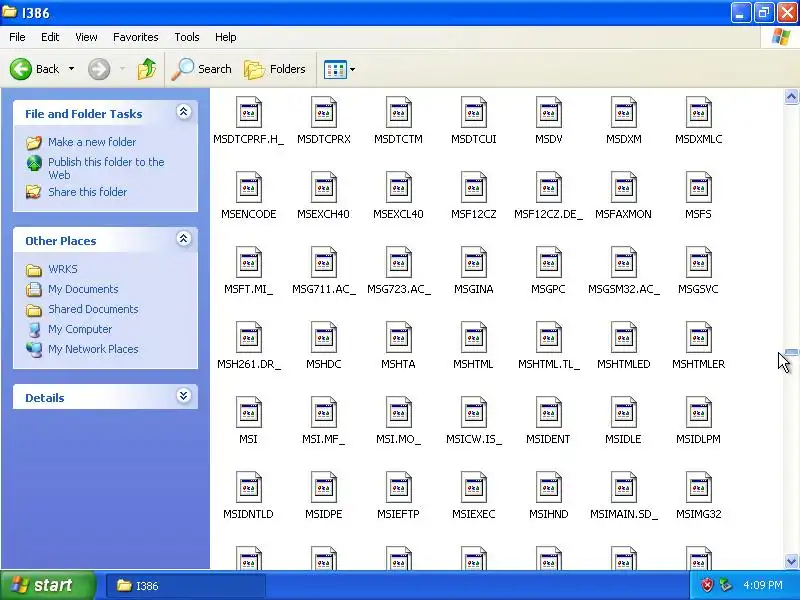Toggle the Folders tree pane

click(x=274, y=69)
